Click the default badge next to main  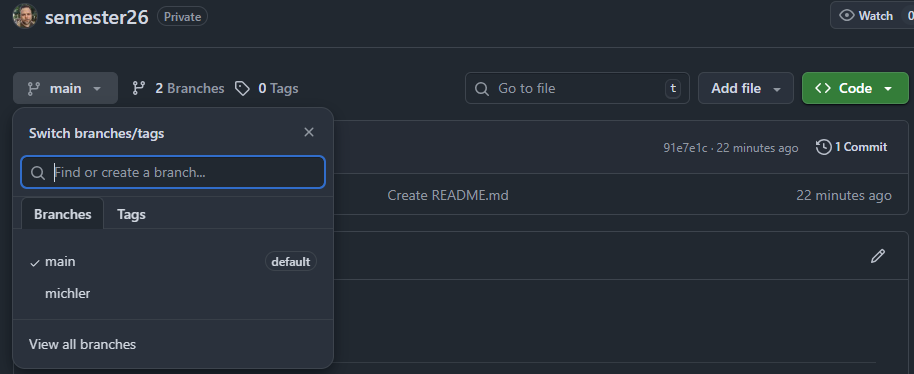coord(291,262)
